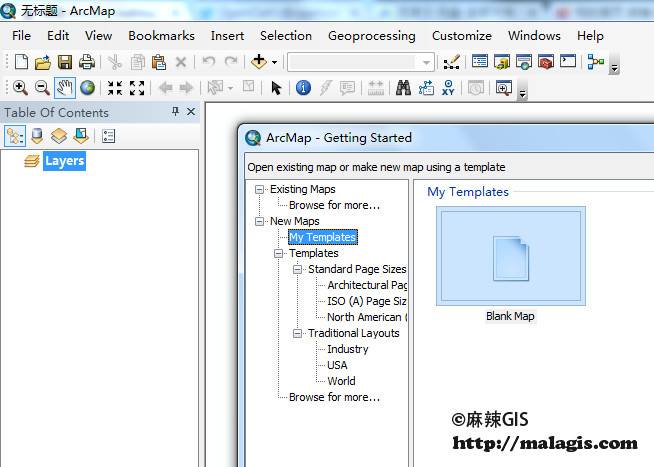Screen dimensions: 654x467
Task: Auto-hide Table Of Contents with pin
Action: 175,111
